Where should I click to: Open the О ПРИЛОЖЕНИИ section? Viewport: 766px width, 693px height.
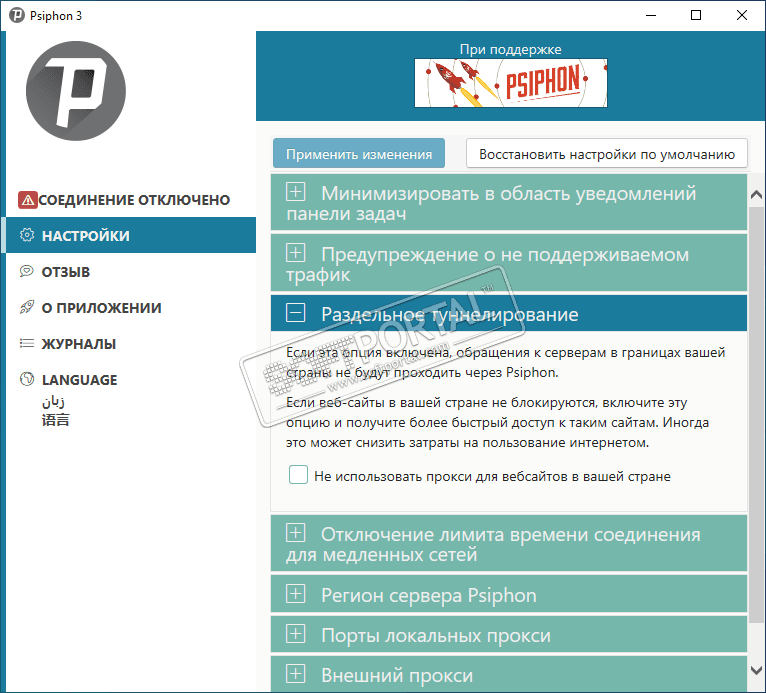click(x=131, y=308)
